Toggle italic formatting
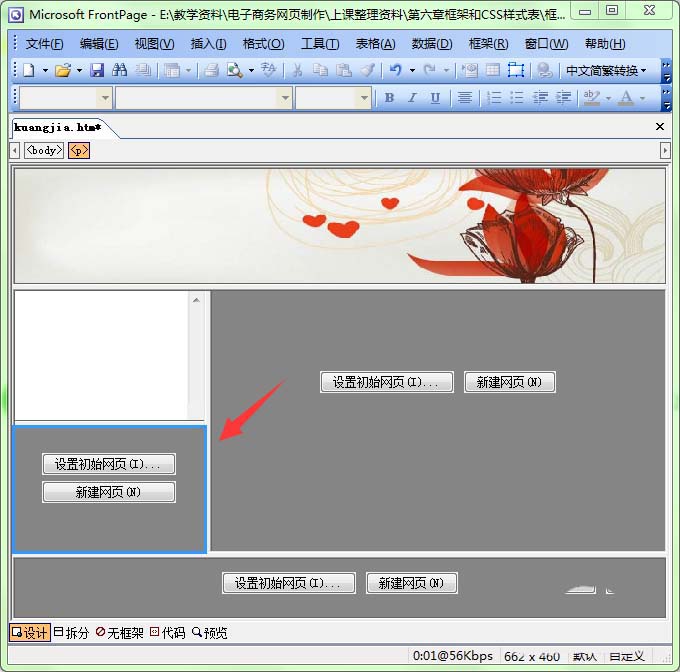This screenshot has width=680, height=672. (412, 98)
